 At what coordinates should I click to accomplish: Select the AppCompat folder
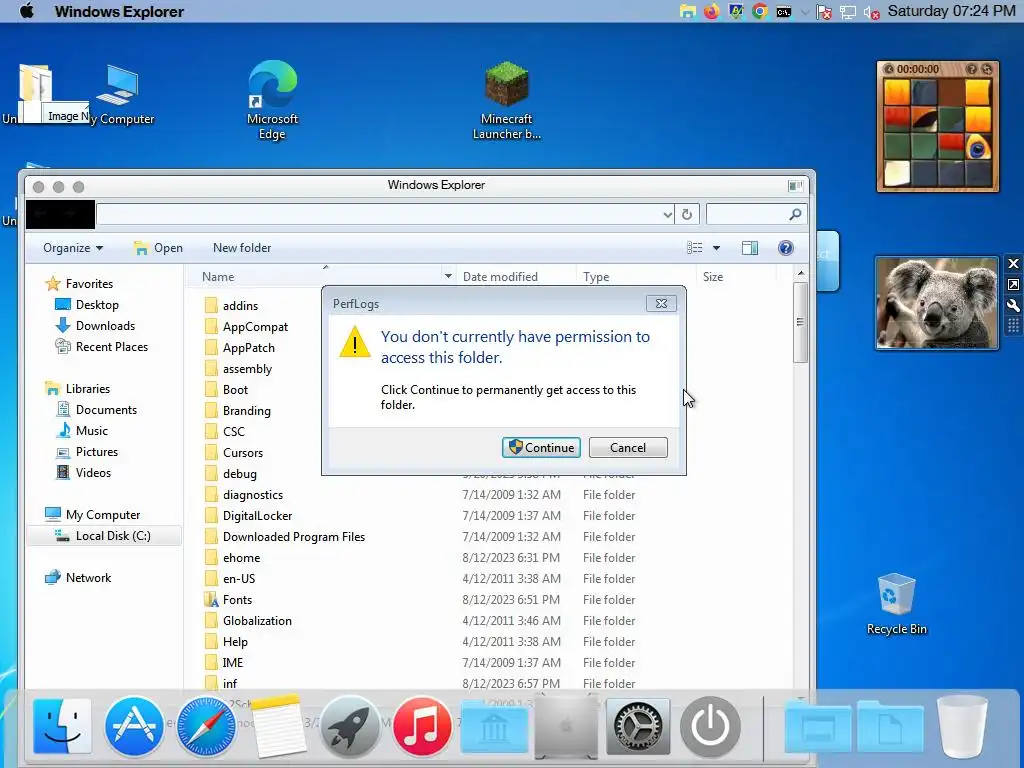click(x=247, y=327)
